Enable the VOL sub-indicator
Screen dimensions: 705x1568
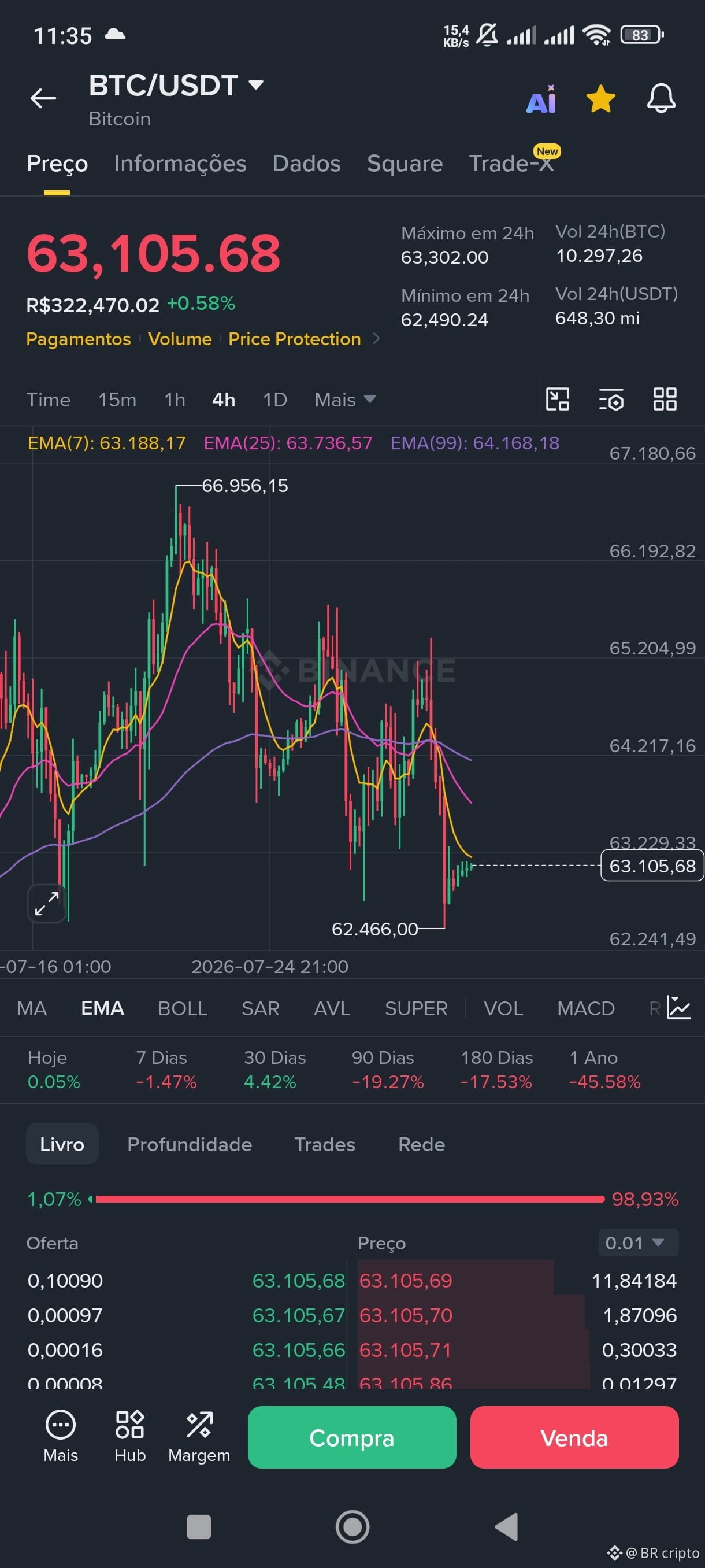point(503,1008)
